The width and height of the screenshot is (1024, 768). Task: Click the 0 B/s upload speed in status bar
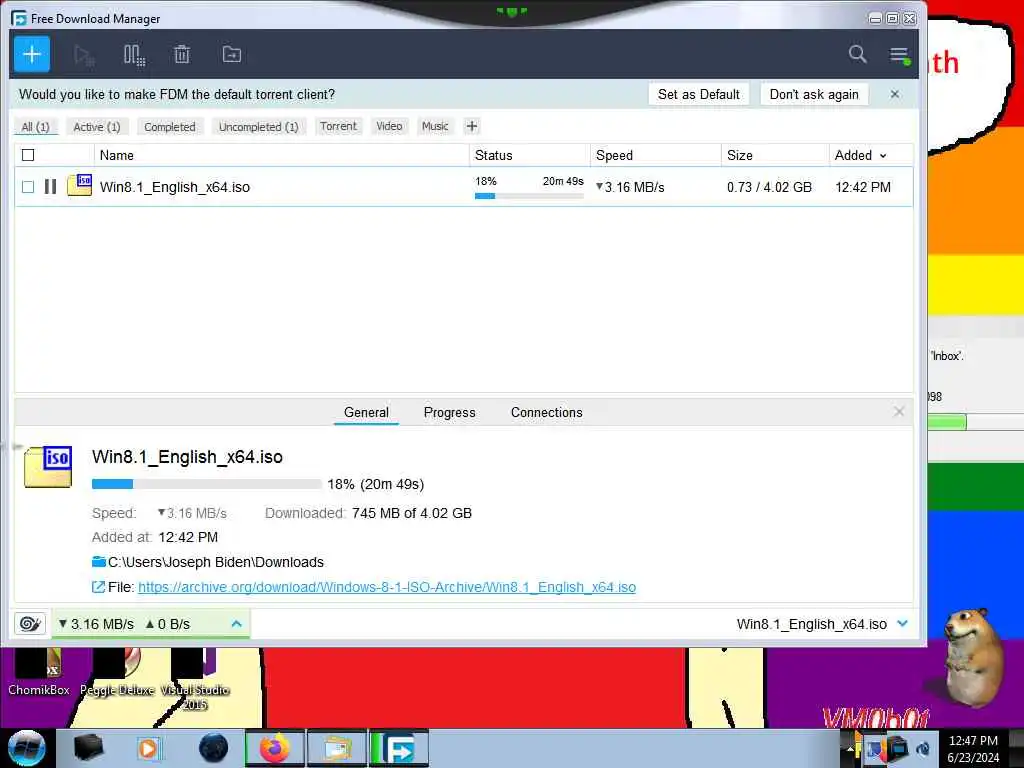point(168,624)
